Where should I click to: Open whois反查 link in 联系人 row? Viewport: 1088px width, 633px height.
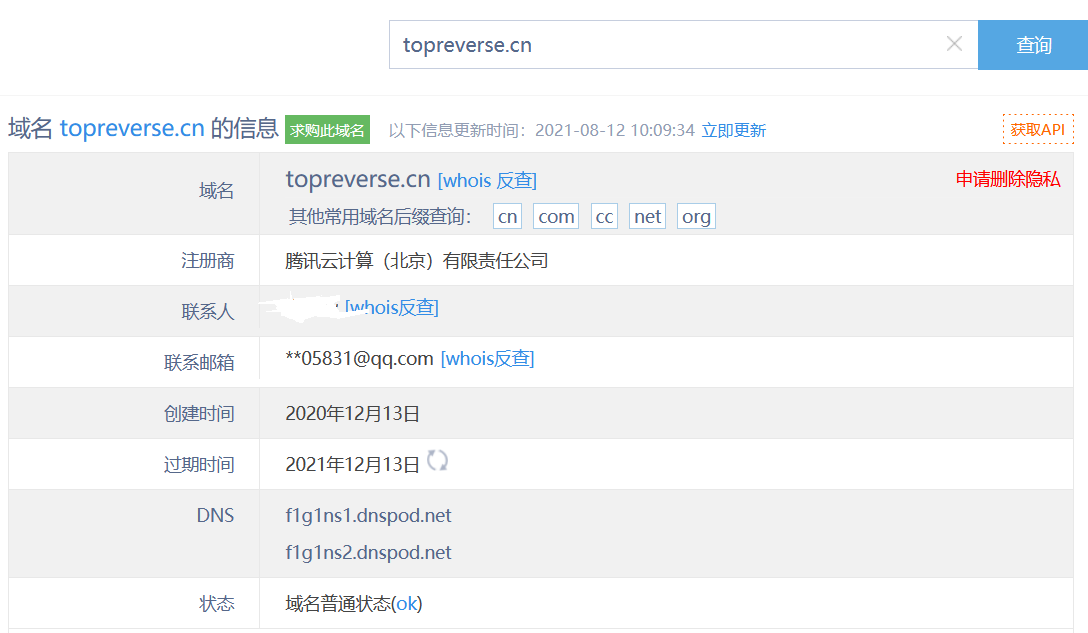point(391,307)
